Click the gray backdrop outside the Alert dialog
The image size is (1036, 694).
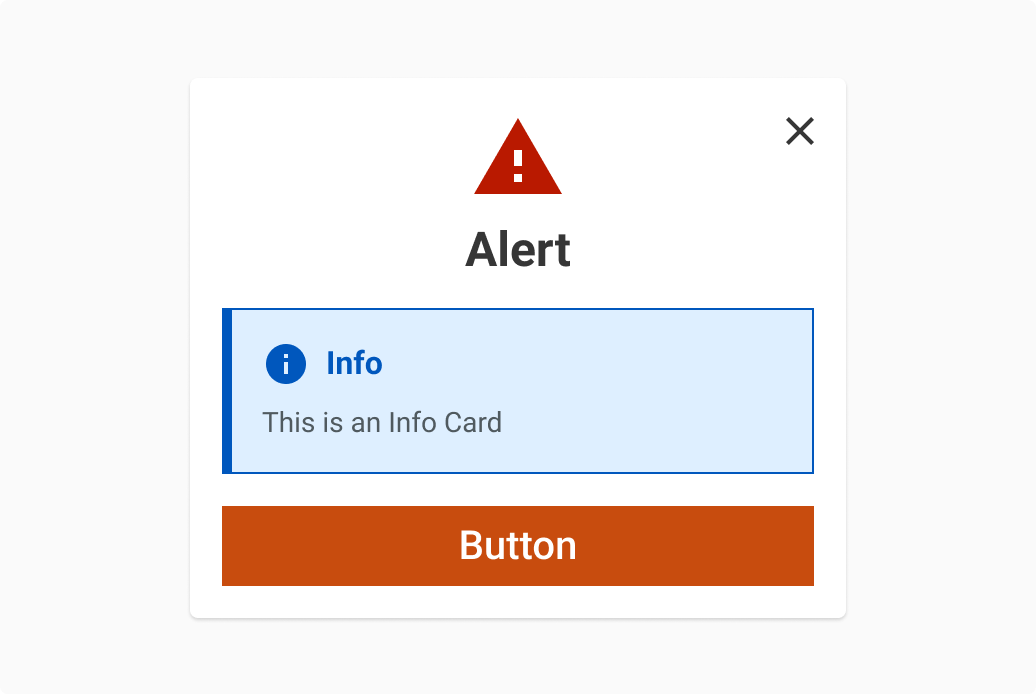coord(92,347)
